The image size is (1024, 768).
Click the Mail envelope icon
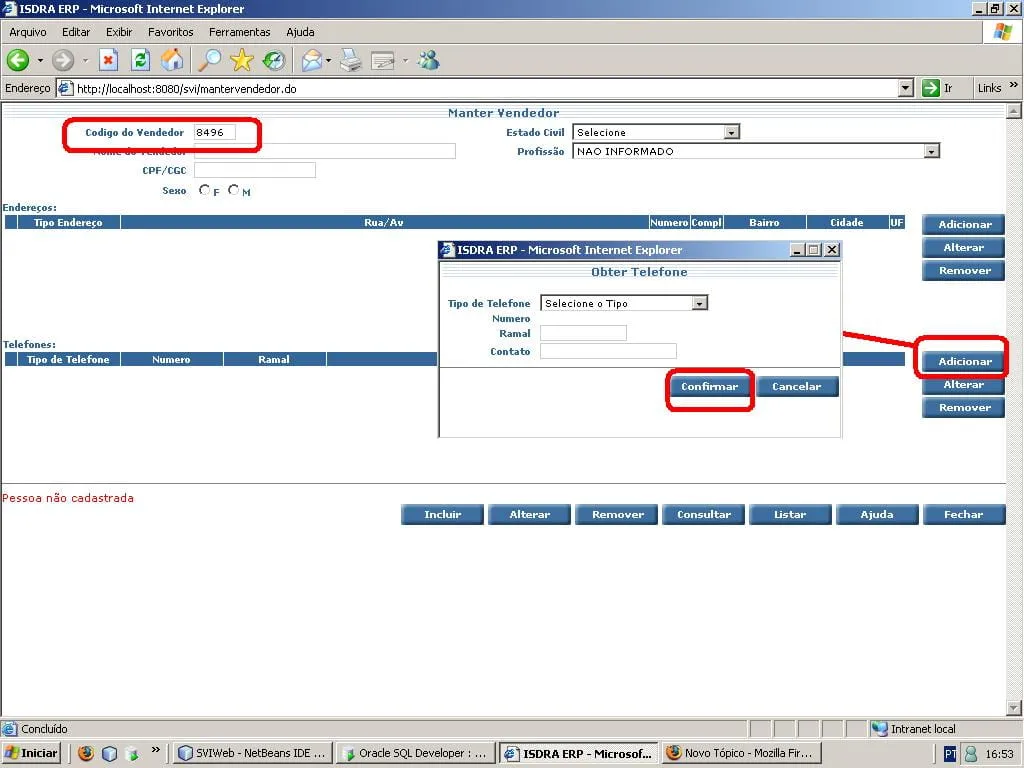pos(312,61)
